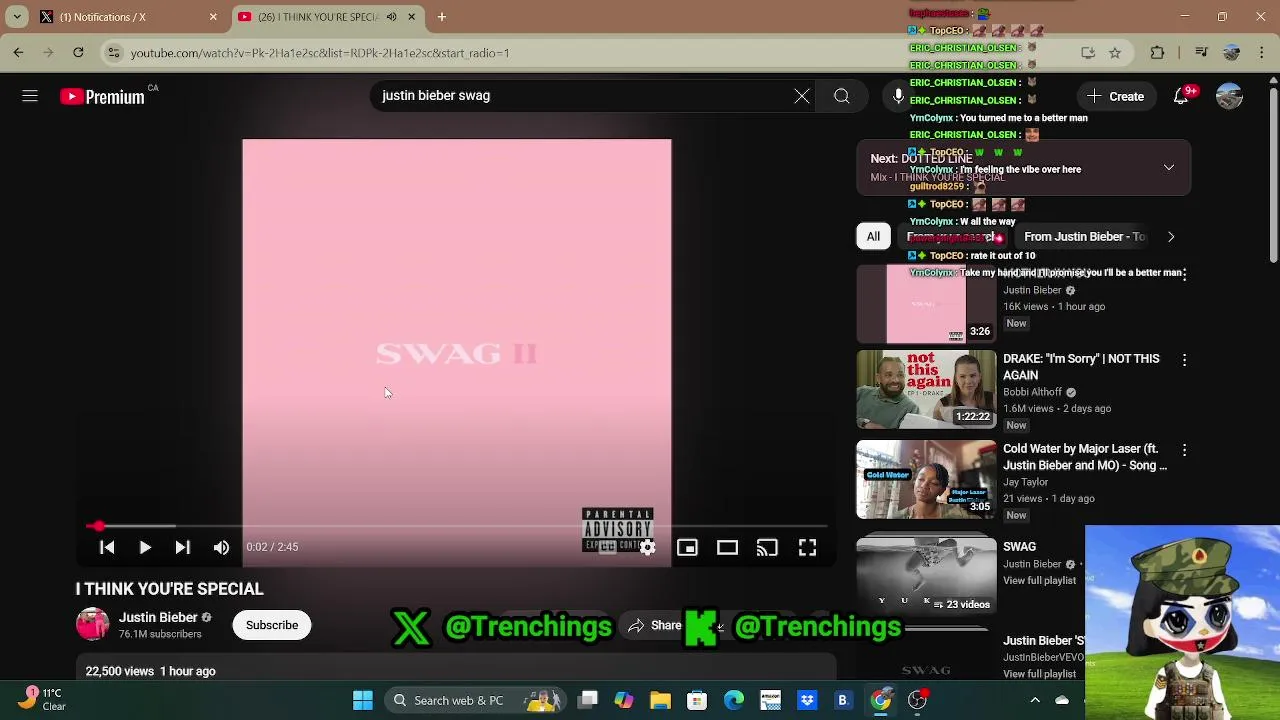Viewport: 1280px width, 720px height.
Task: Bookmark this page with star
Action: tap(1115, 53)
